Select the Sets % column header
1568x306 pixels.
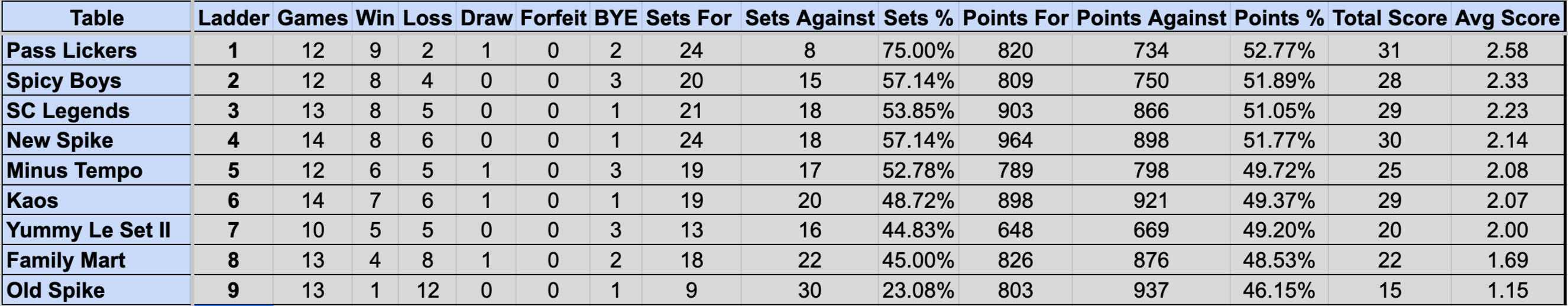tap(918, 18)
